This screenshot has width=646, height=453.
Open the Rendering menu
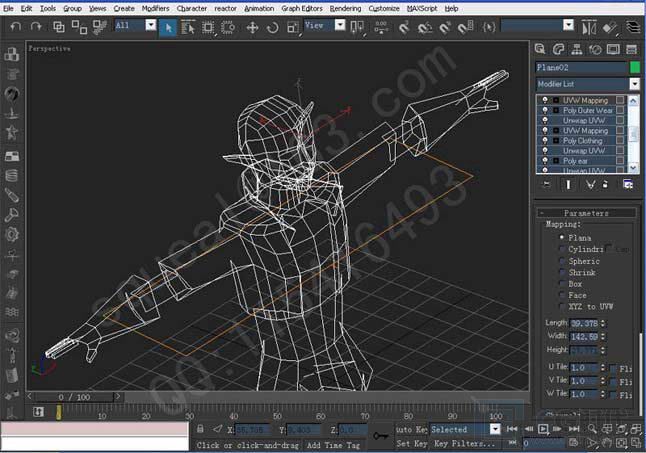pos(345,8)
